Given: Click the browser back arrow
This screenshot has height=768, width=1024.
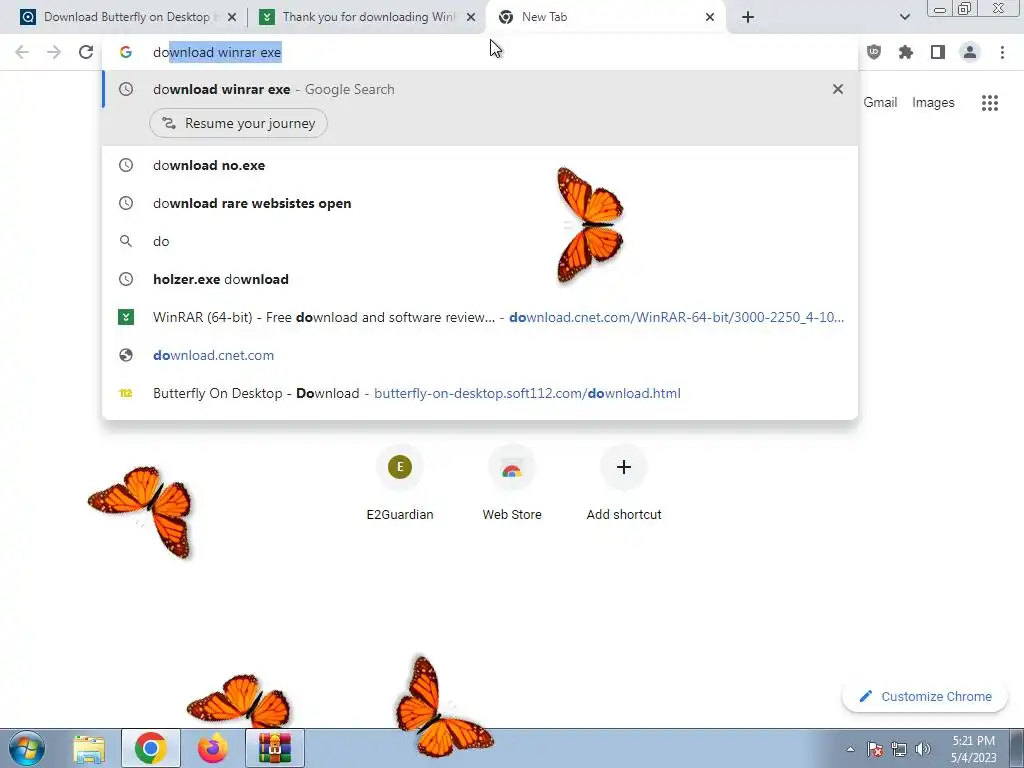Looking at the screenshot, I should pos(22,52).
